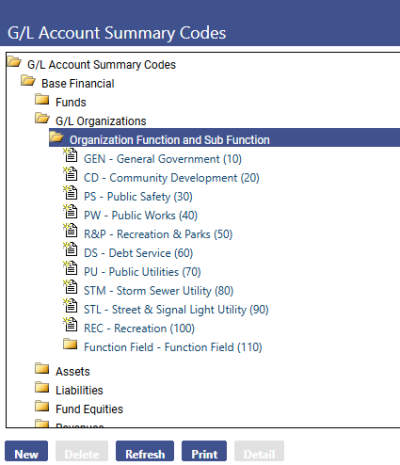This screenshot has width=400, height=465.
Task: Expand the Liabilities folder
Action: (x=42, y=387)
